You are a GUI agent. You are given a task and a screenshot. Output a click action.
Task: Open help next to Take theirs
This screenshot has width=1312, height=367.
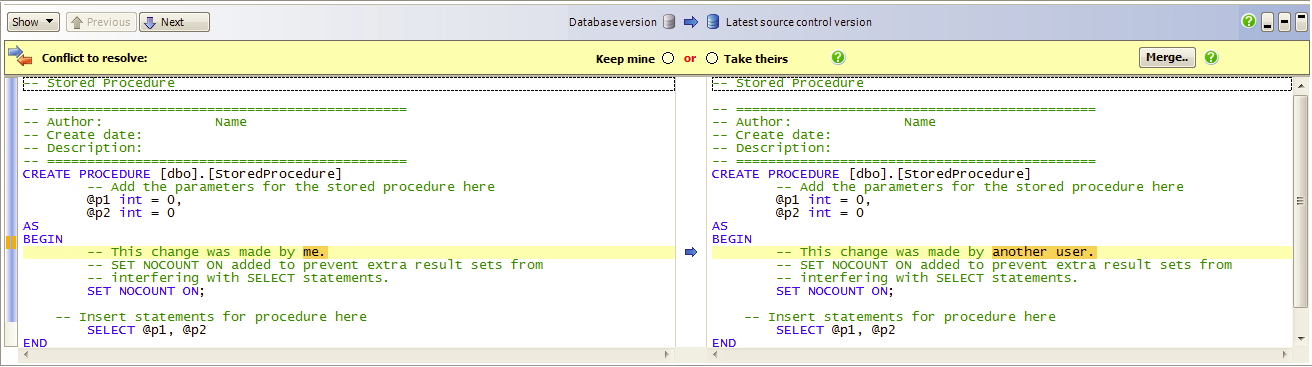click(838, 58)
